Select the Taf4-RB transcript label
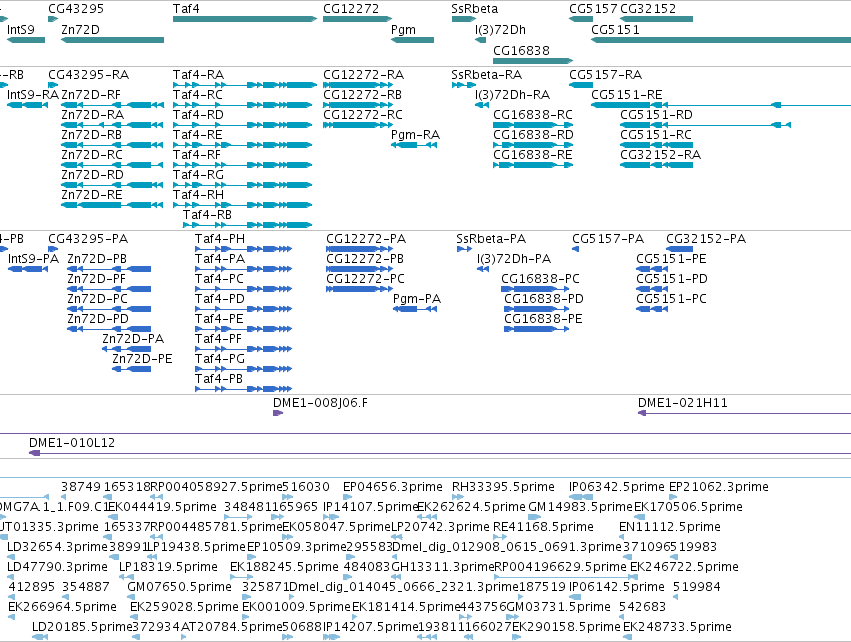 coord(207,214)
